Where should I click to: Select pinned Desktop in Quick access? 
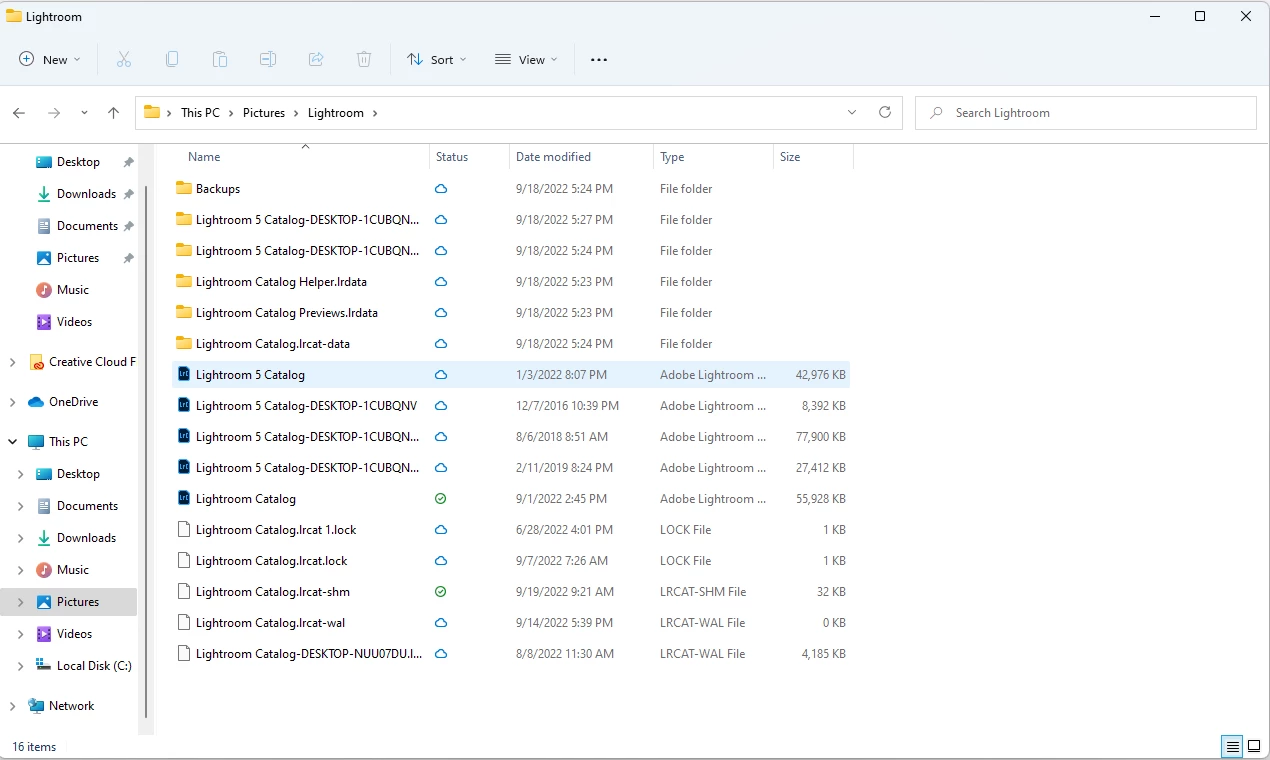coord(79,162)
